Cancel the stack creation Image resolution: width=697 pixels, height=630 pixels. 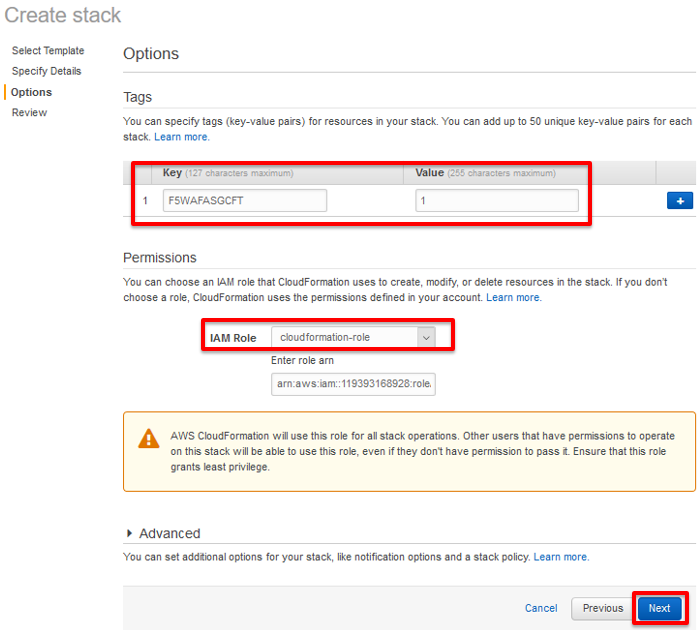(x=541, y=608)
